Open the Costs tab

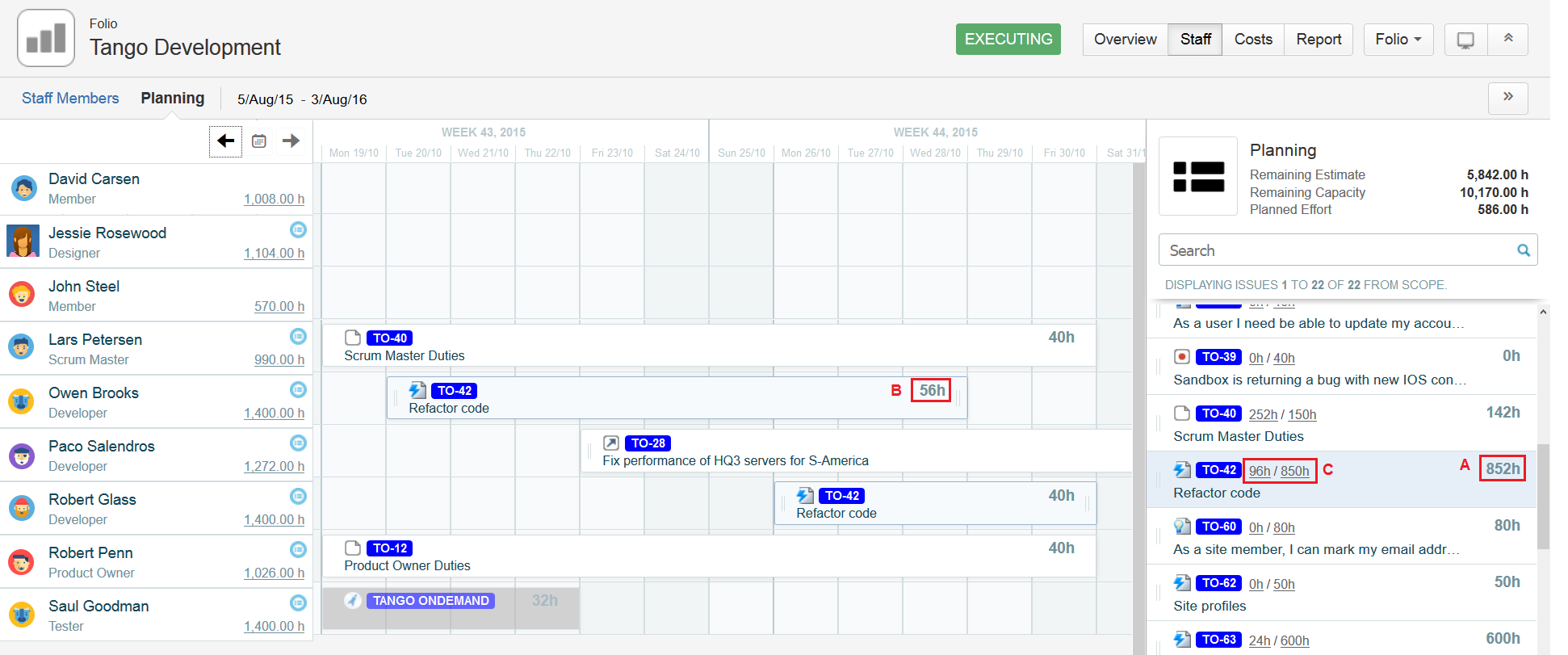pos(1253,40)
